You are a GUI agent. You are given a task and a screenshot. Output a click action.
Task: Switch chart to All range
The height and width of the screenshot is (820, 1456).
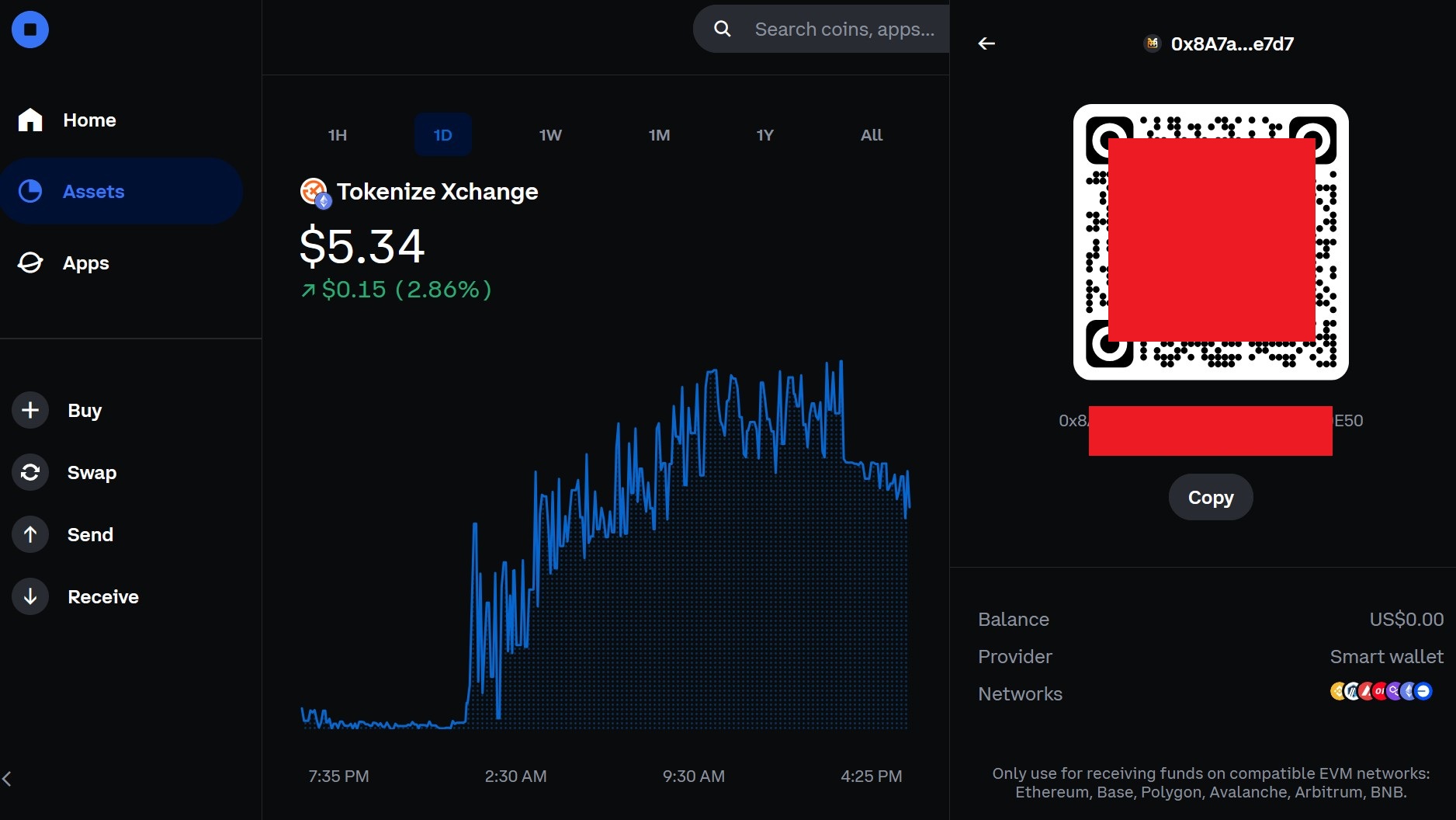pyautogui.click(x=872, y=135)
